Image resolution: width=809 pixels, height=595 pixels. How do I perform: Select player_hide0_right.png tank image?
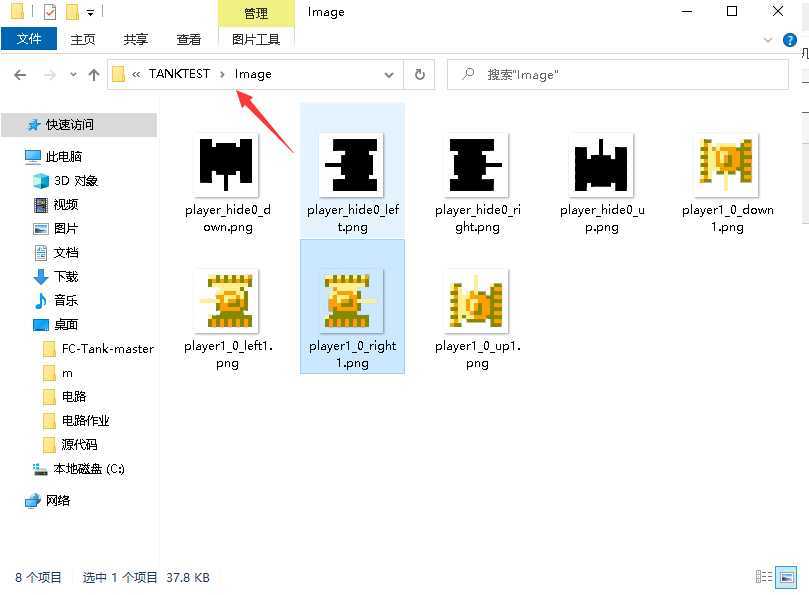pos(477,165)
